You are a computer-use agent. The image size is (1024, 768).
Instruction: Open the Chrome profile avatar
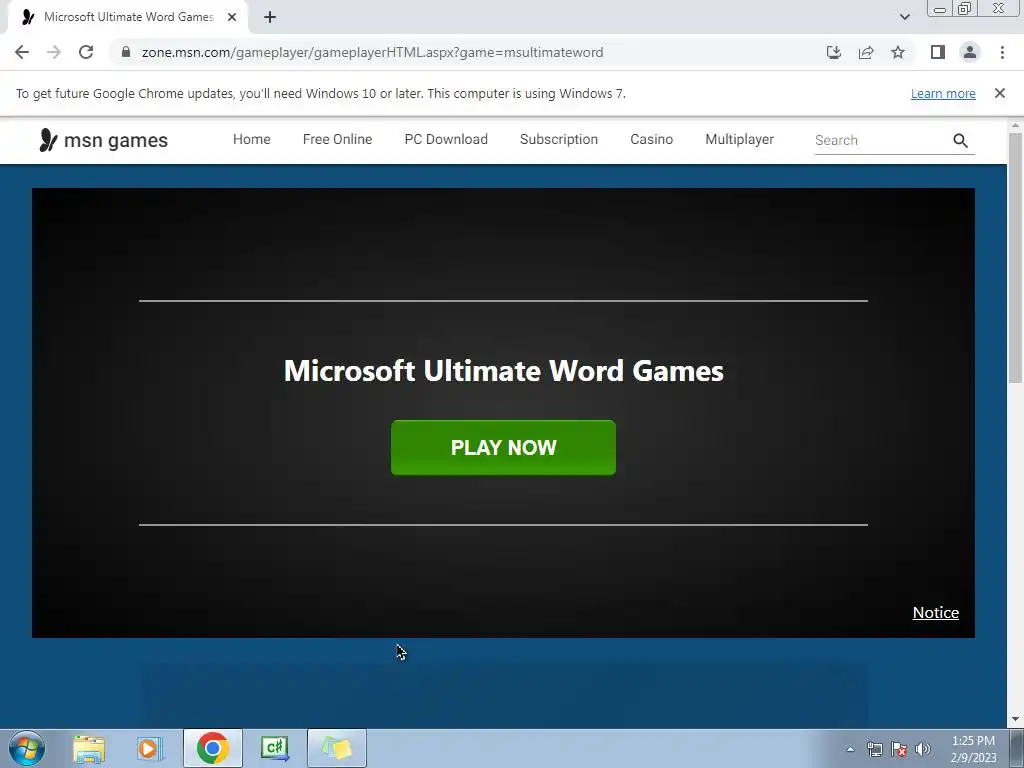tap(970, 52)
